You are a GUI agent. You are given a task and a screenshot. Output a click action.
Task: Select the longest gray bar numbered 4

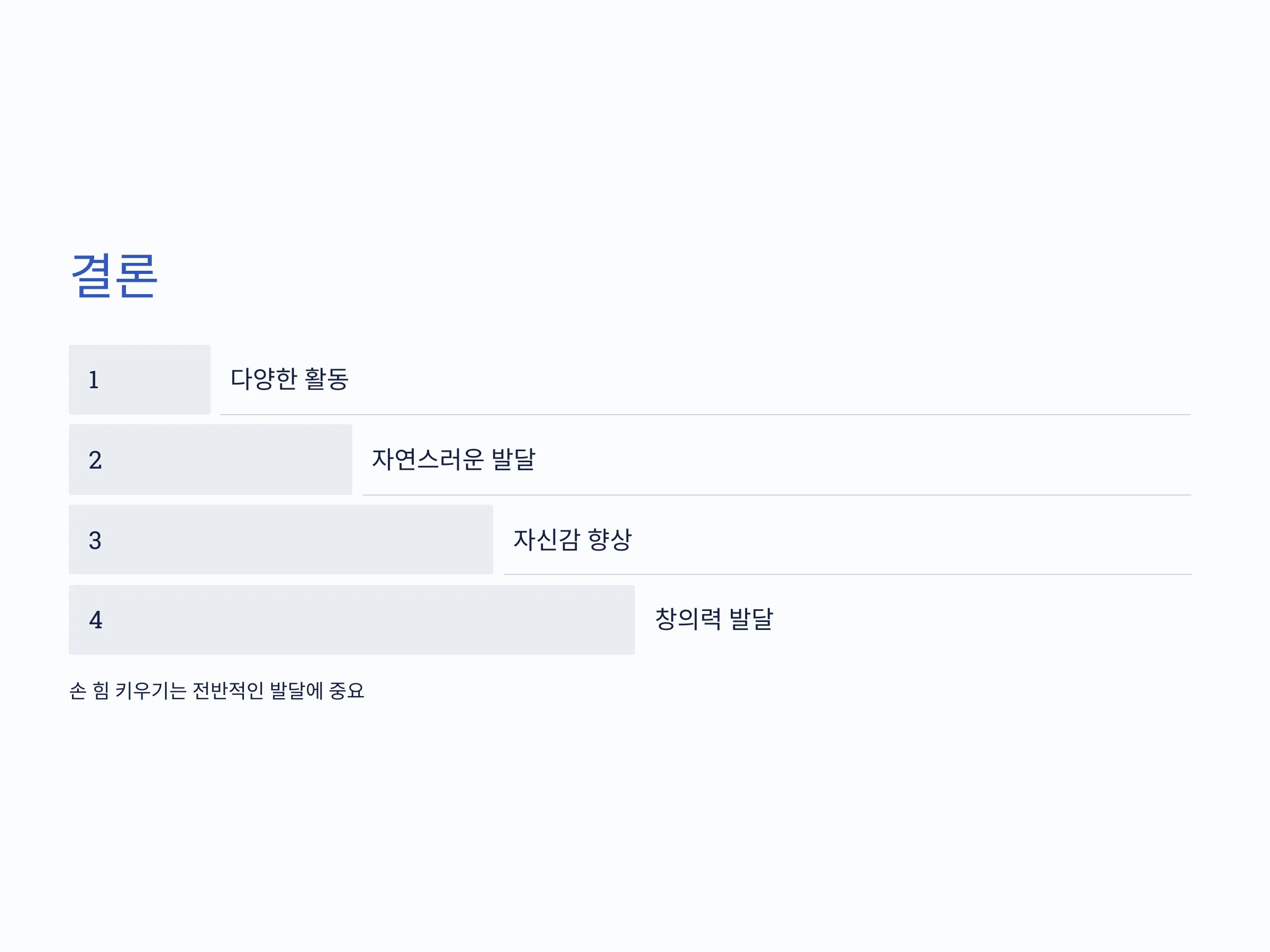tap(352, 620)
